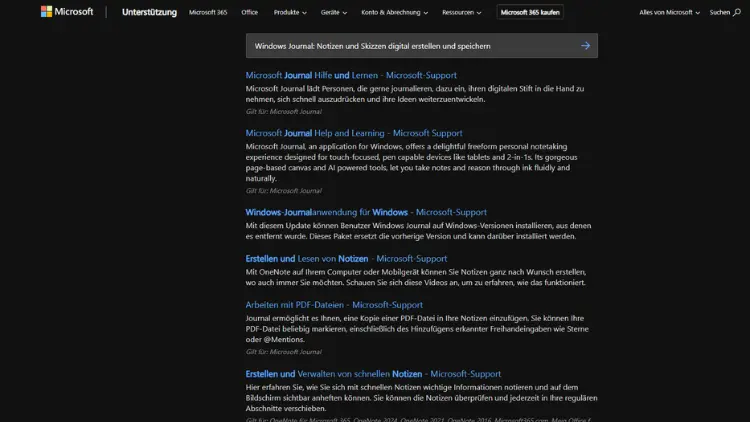Expand the Konto & Abrechnung menu

pos(395,12)
